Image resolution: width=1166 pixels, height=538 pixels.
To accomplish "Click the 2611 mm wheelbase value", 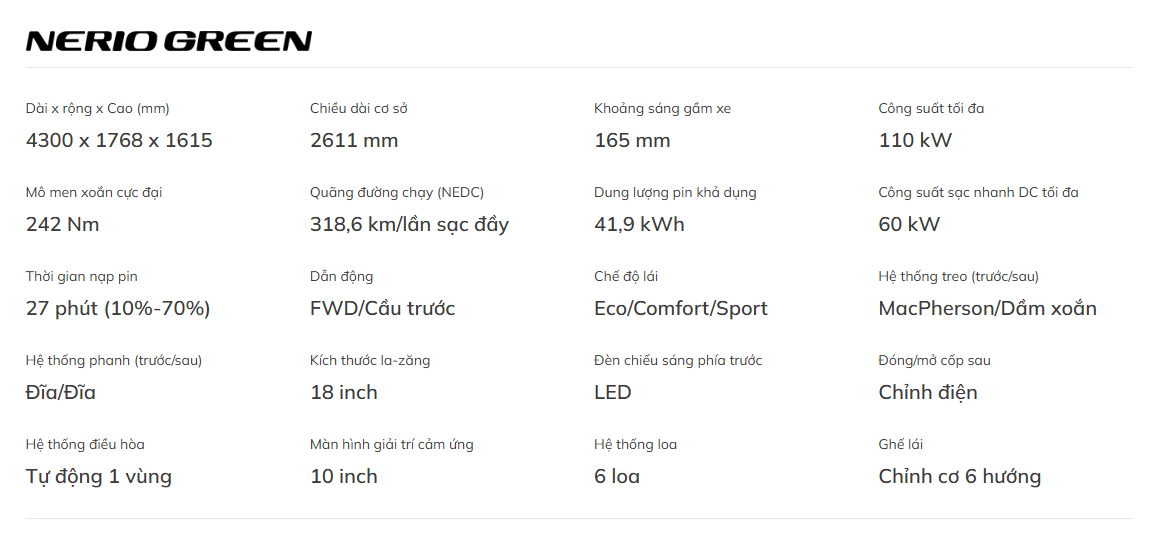I will point(354,140).
